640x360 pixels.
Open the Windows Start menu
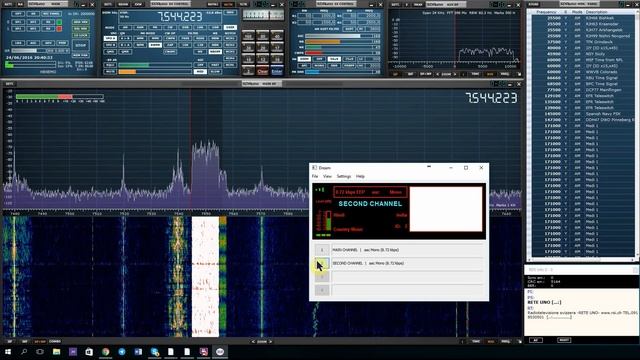(8, 351)
